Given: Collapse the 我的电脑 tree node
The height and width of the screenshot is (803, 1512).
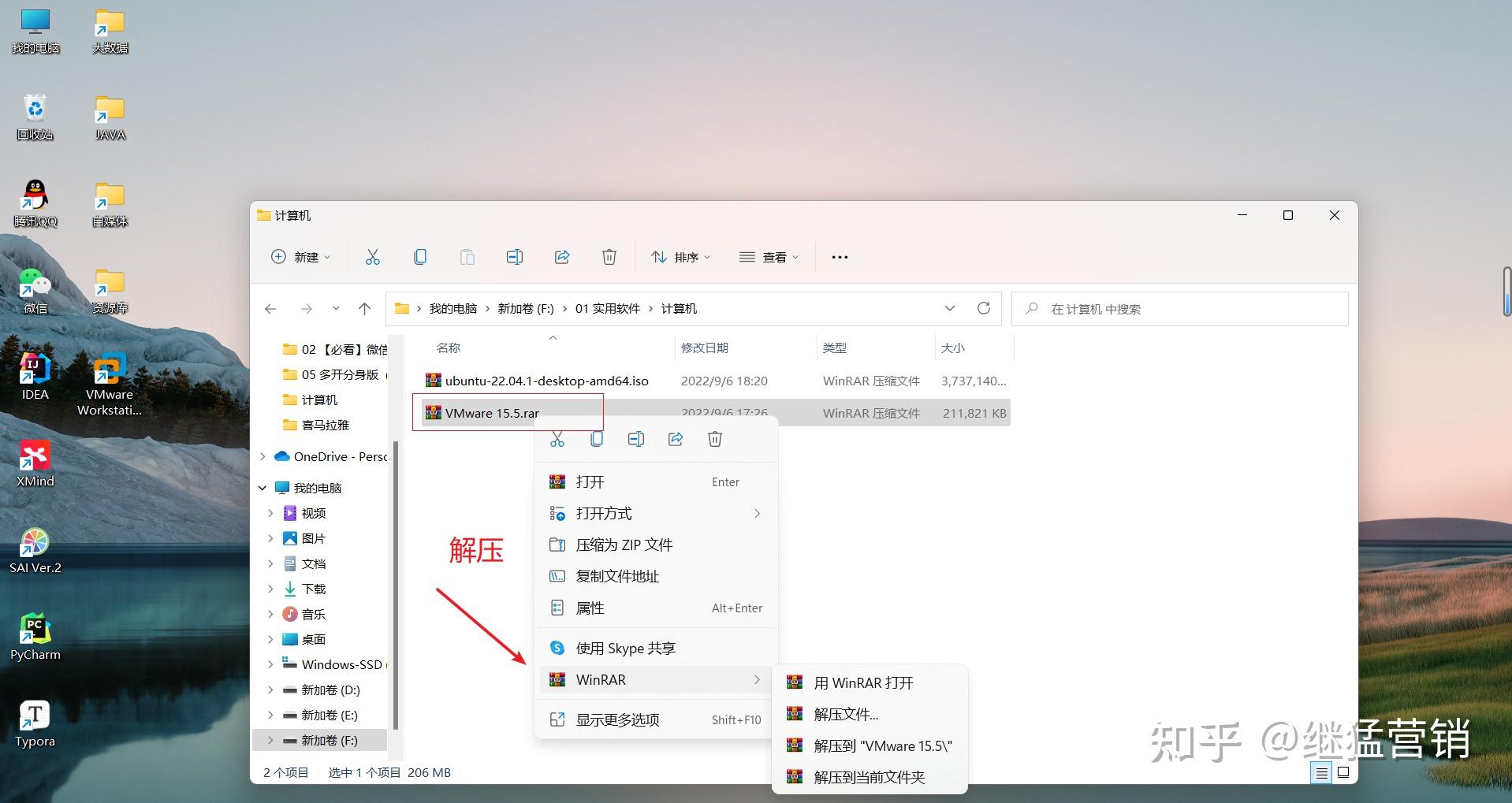Looking at the screenshot, I should (263, 488).
